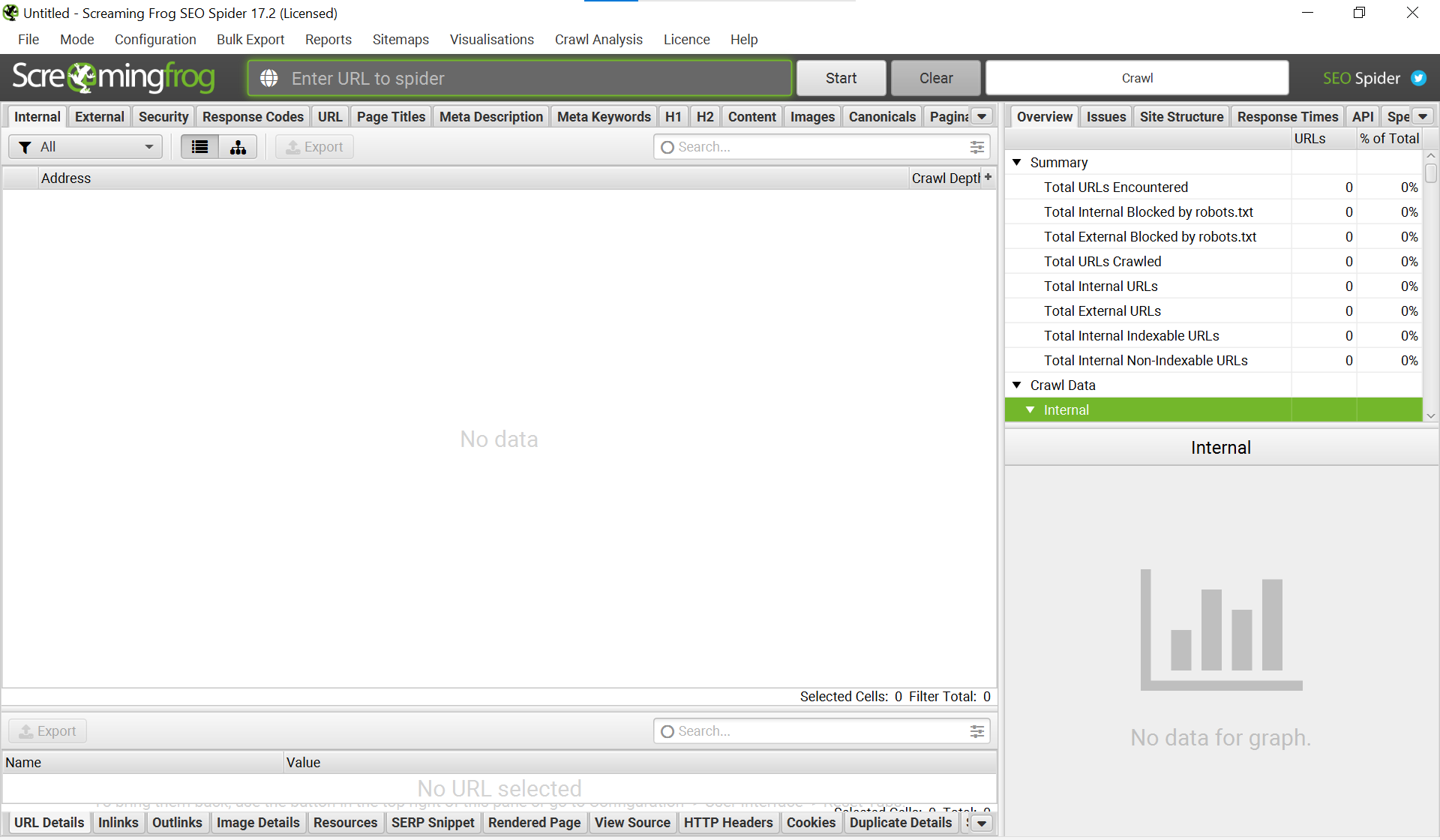Open the HTTP Headers tab
The height and width of the screenshot is (840, 1440).
pyautogui.click(x=728, y=823)
